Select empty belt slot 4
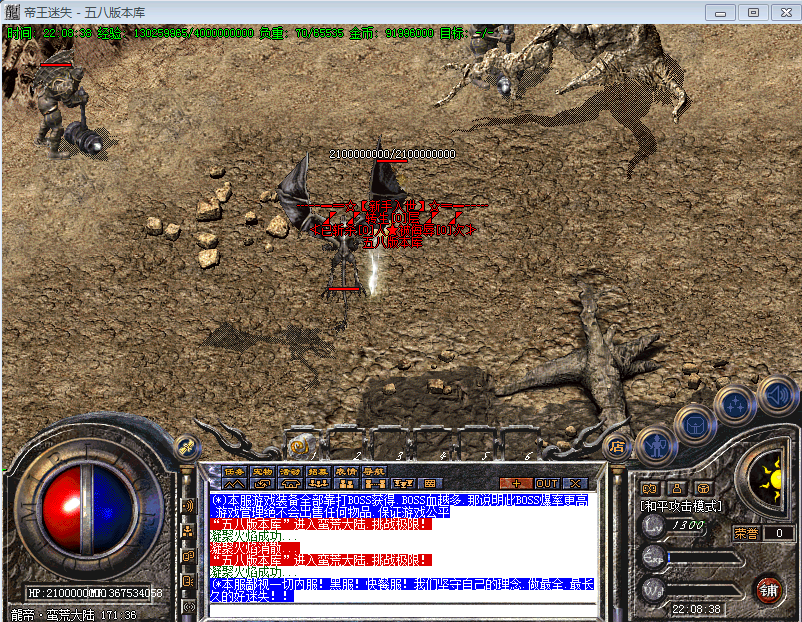This screenshot has width=802, height=622. (x=431, y=444)
